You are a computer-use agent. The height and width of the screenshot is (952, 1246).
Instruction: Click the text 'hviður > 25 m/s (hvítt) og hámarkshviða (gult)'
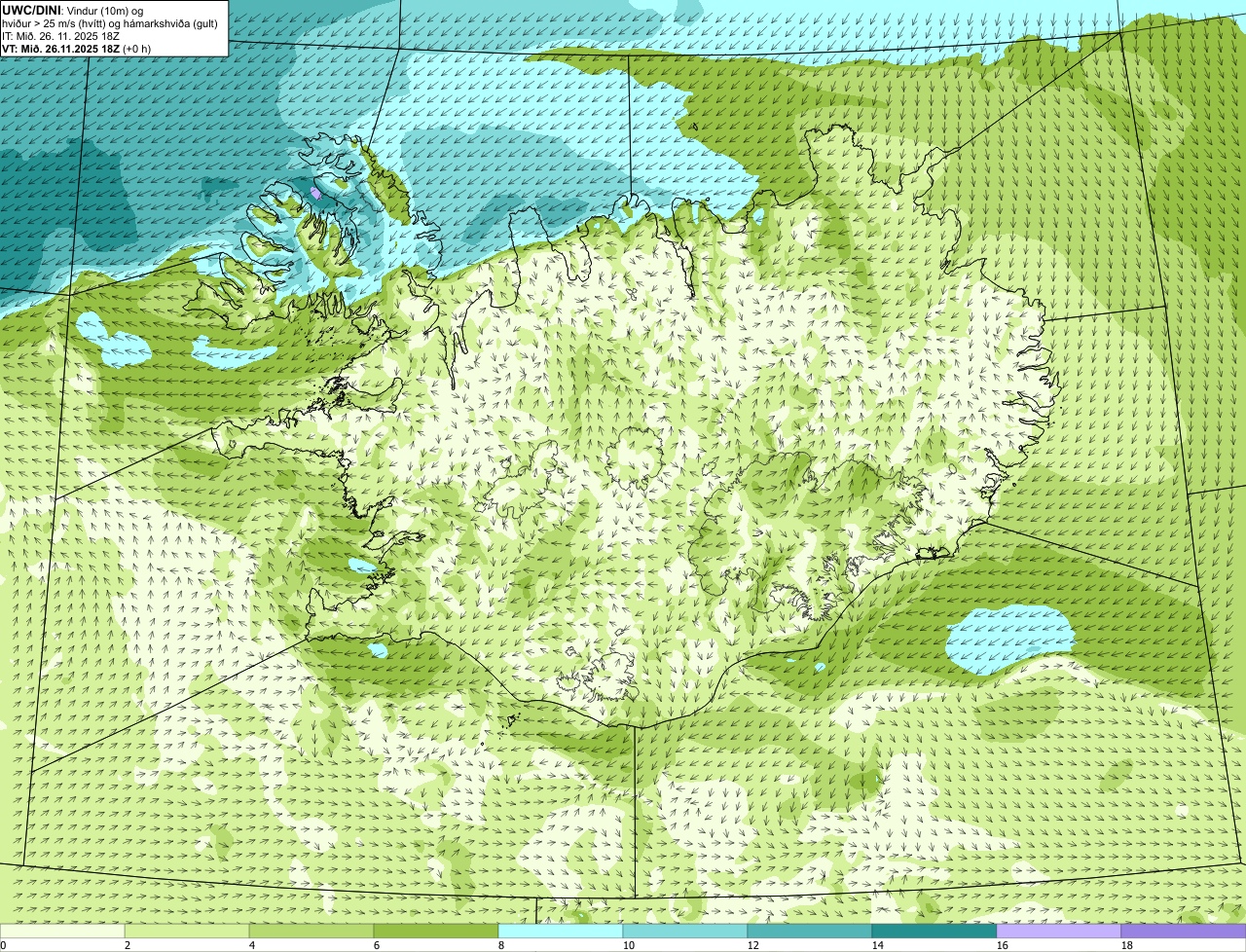click(x=110, y=23)
